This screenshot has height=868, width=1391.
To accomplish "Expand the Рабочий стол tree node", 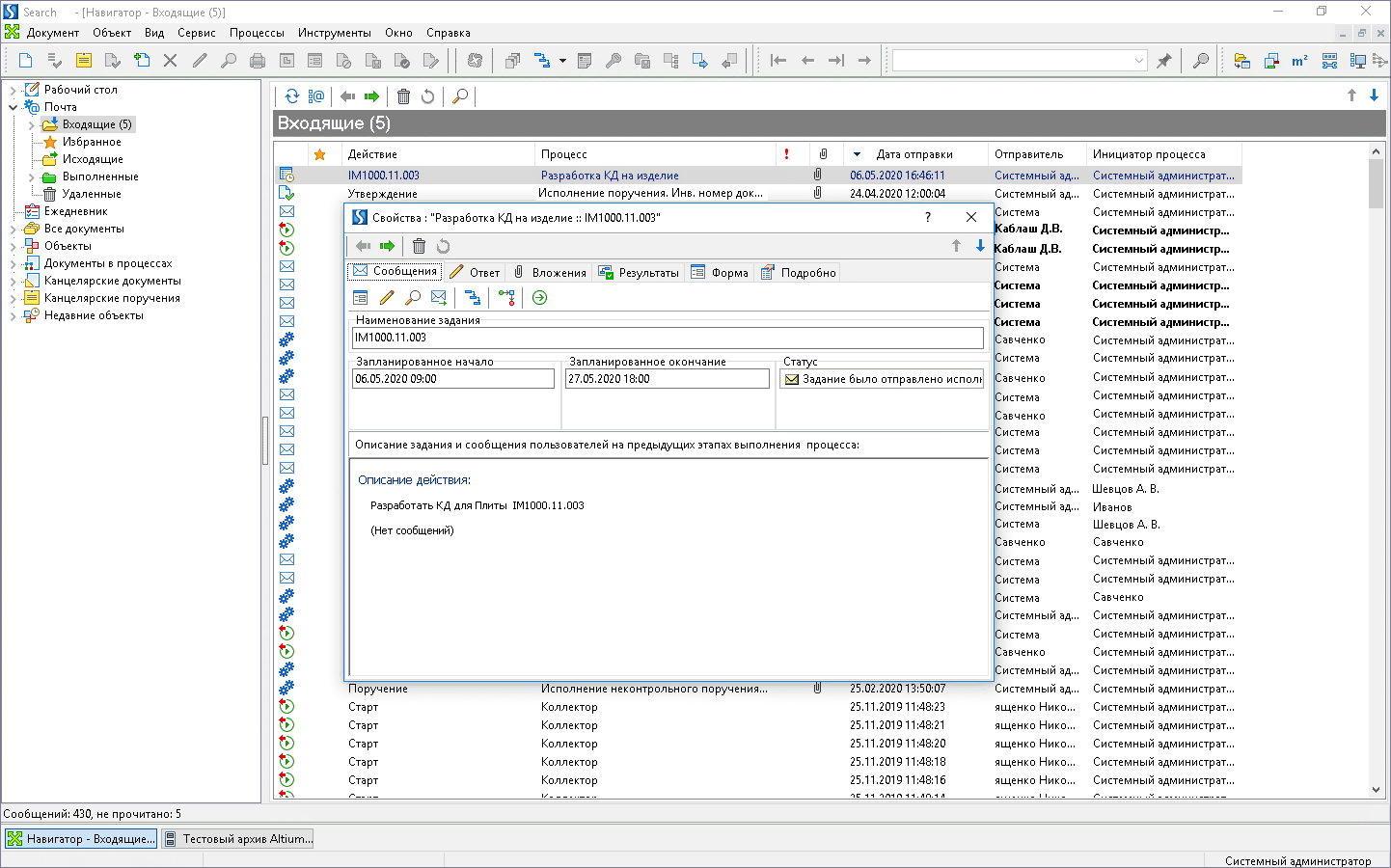I will coord(13,90).
